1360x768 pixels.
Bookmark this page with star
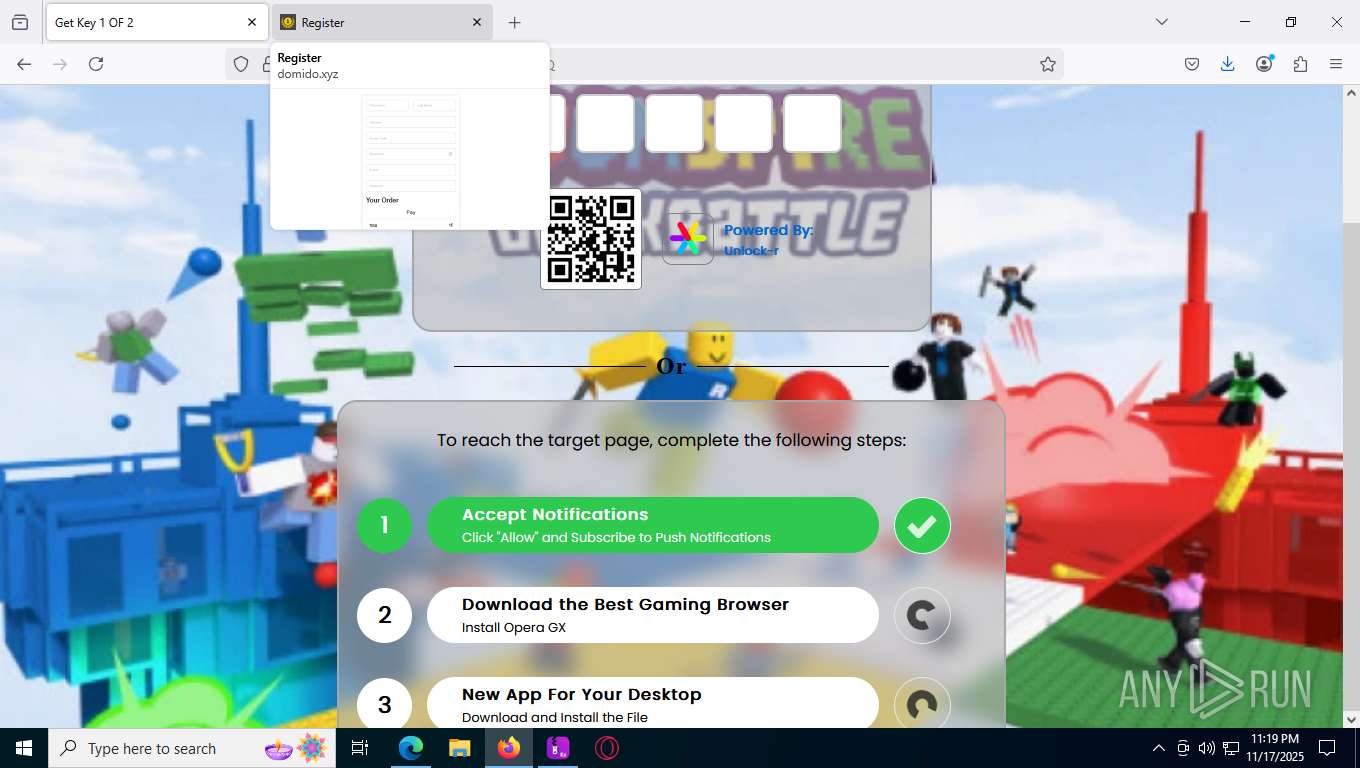click(1048, 64)
